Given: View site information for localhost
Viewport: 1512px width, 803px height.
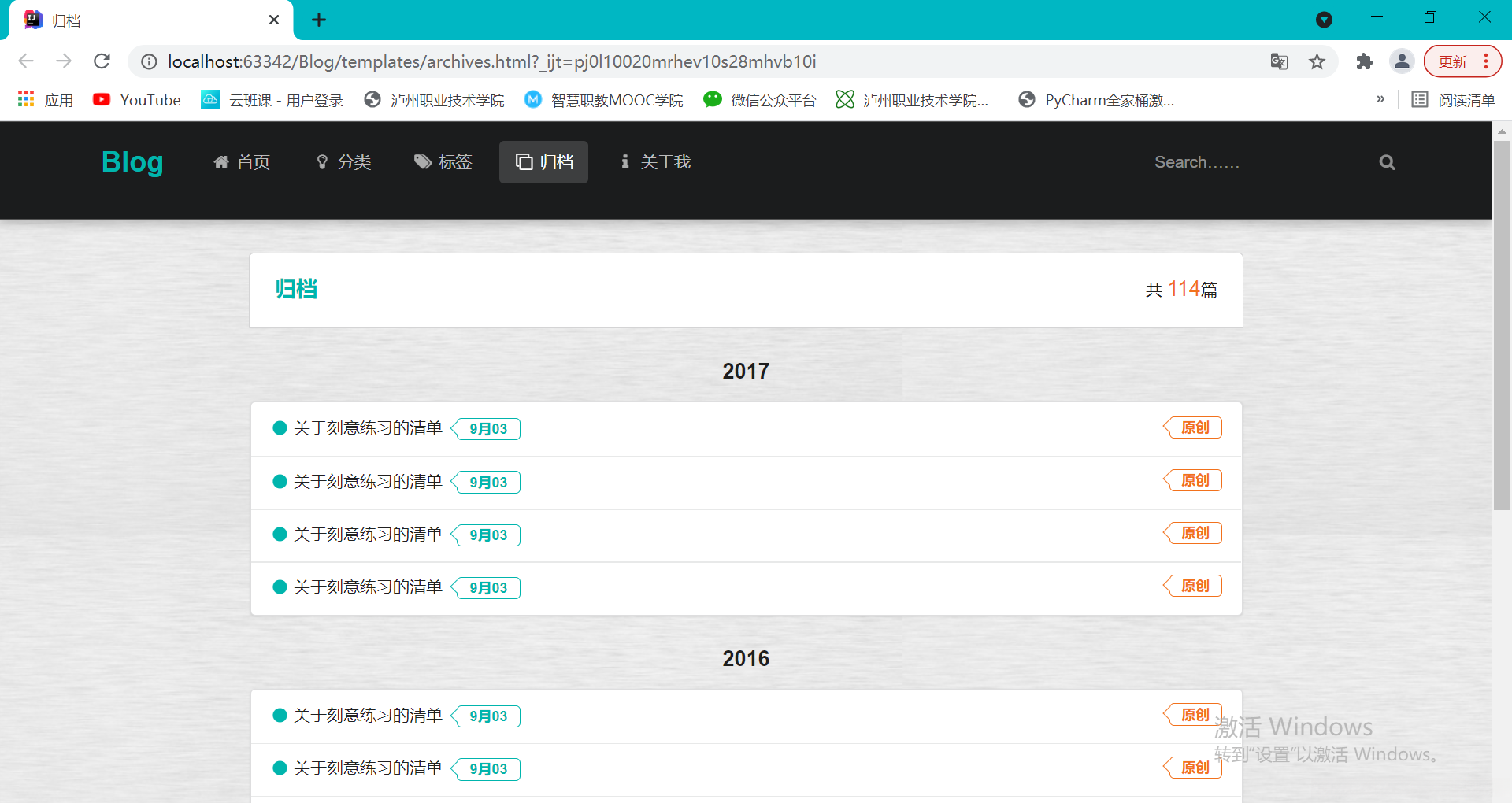Looking at the screenshot, I should (x=149, y=61).
